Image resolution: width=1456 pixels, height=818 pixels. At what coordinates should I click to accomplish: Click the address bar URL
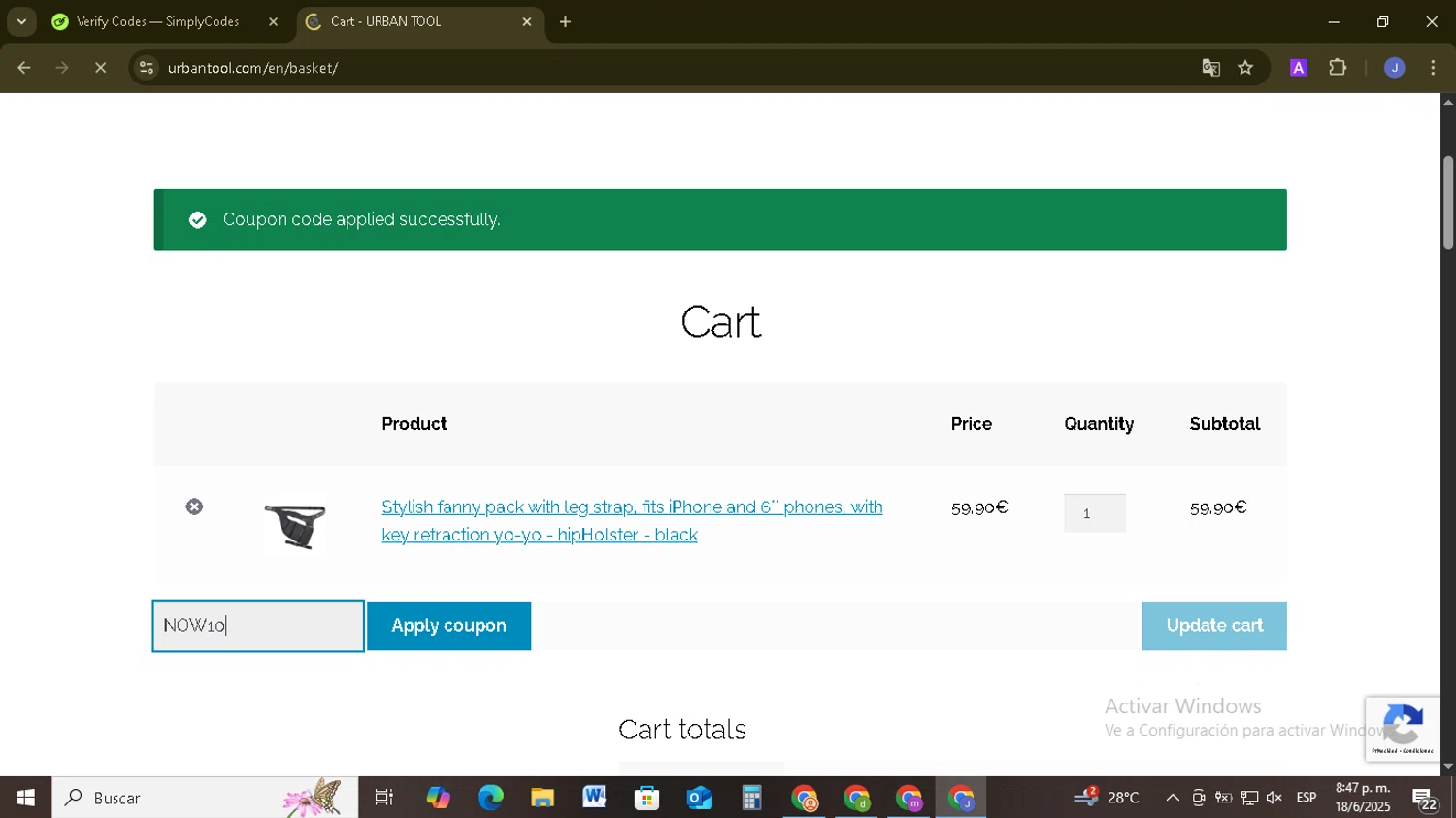point(252,68)
